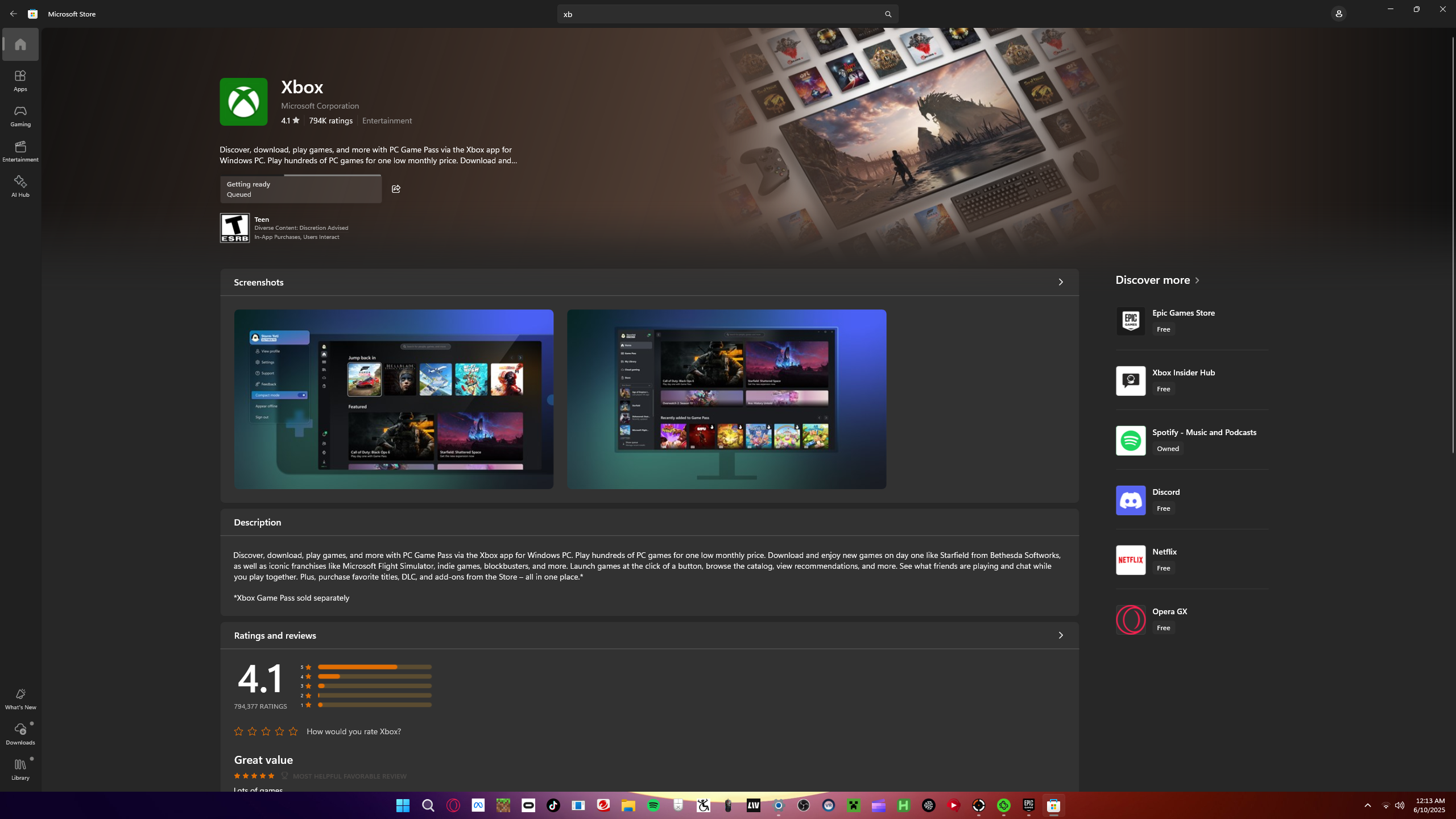
Task: Open Microsoft Corporation publisher link
Action: pyautogui.click(x=320, y=106)
